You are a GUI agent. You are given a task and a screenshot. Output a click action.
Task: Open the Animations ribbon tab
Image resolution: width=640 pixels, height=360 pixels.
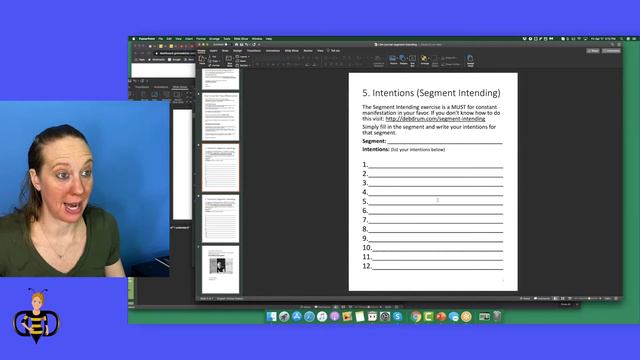click(273, 51)
